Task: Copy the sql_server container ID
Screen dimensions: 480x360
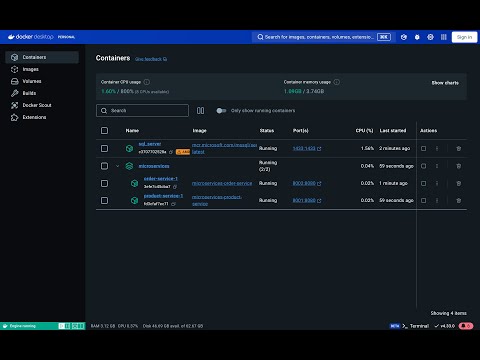Action: pos(171,152)
